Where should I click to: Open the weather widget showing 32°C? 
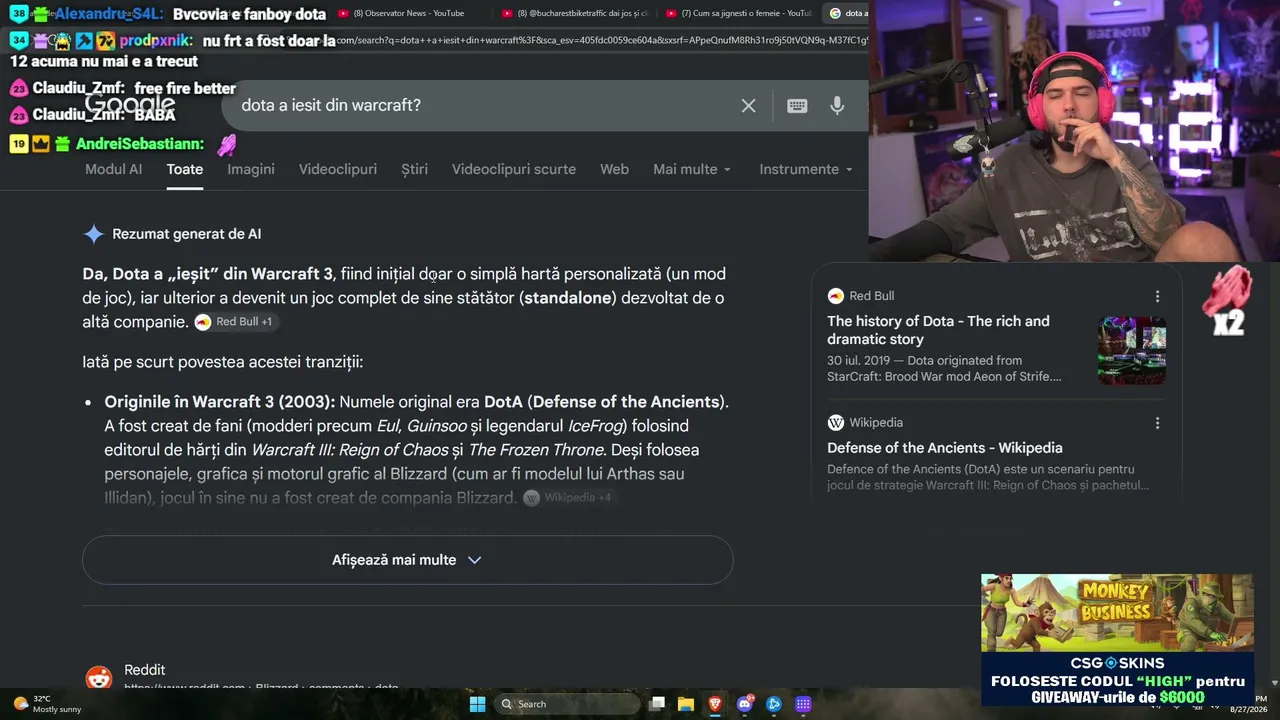coord(46,704)
